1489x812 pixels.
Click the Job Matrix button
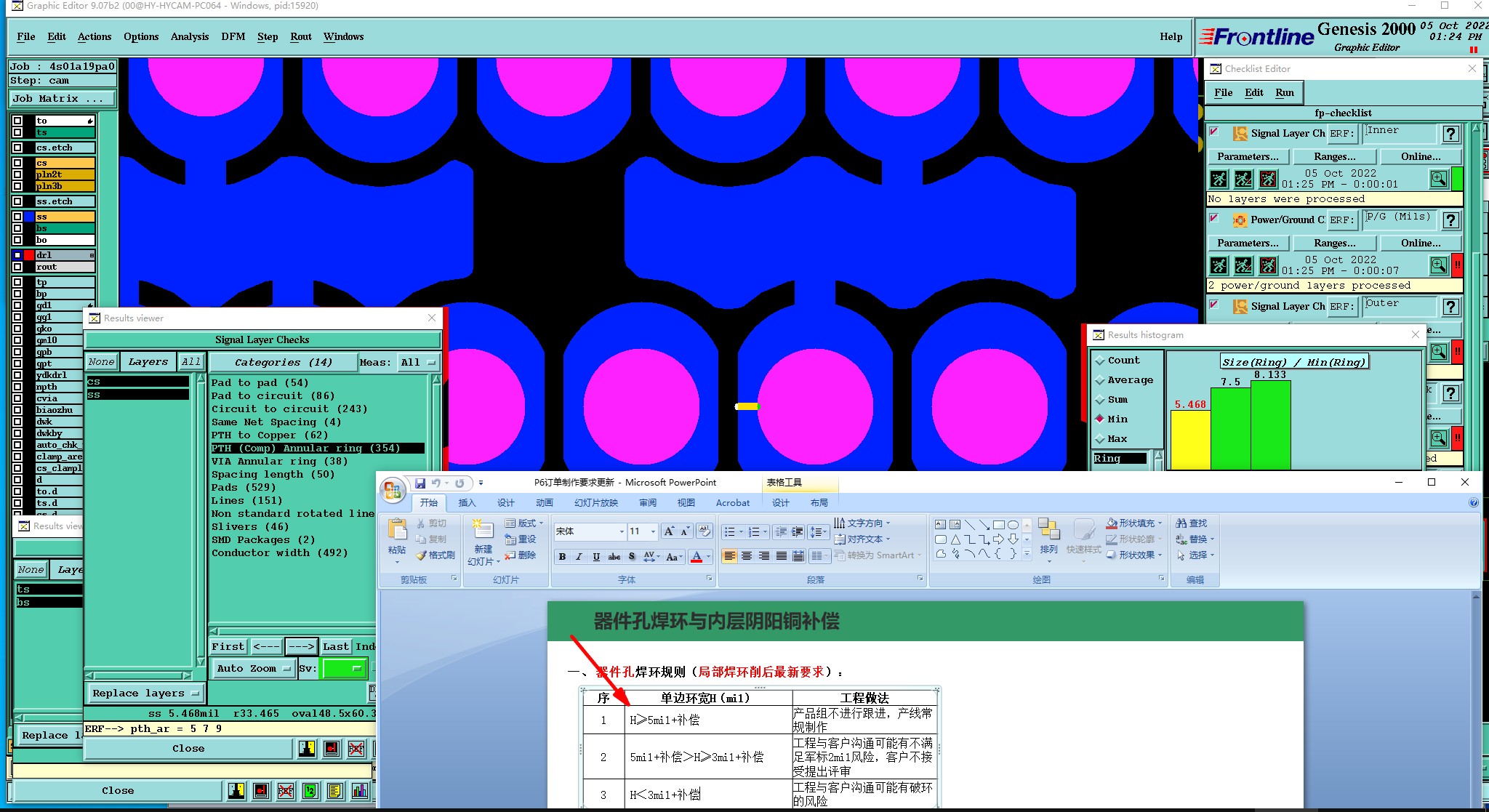pyautogui.click(x=62, y=98)
